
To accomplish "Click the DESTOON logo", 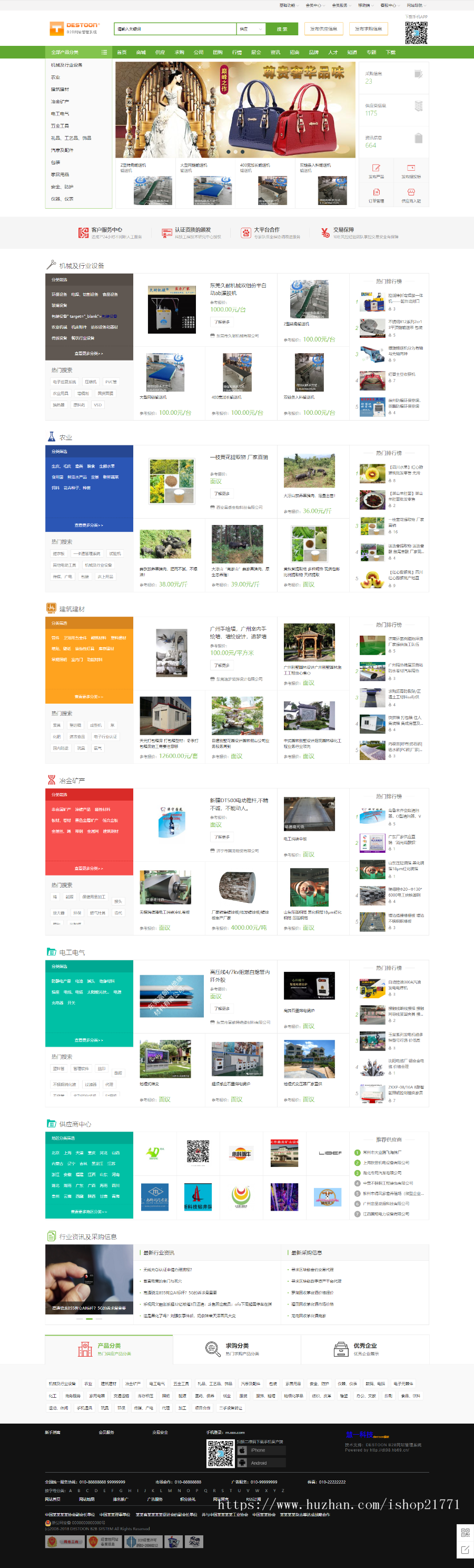I will pos(74,28).
